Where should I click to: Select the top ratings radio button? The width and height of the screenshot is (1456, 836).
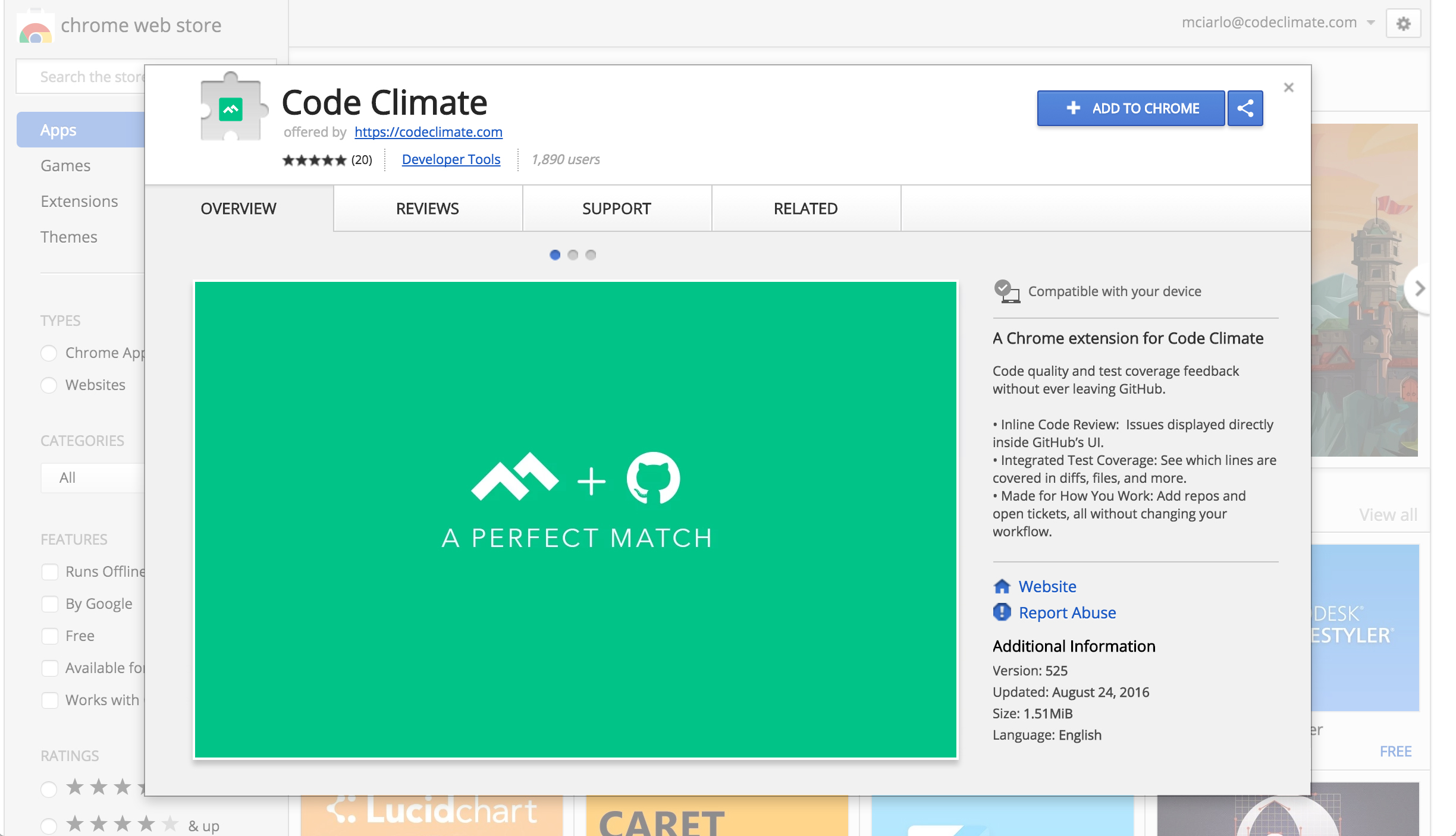tap(49, 789)
